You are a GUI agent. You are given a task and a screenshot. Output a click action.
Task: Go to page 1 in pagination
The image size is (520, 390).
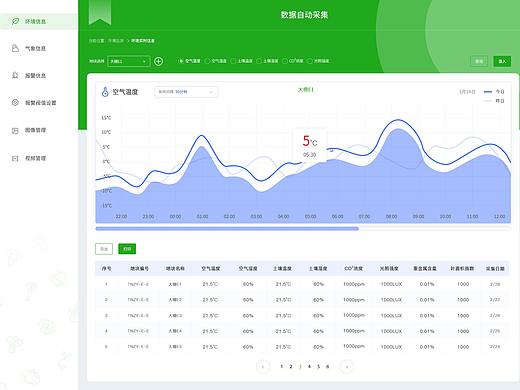pos(282,367)
